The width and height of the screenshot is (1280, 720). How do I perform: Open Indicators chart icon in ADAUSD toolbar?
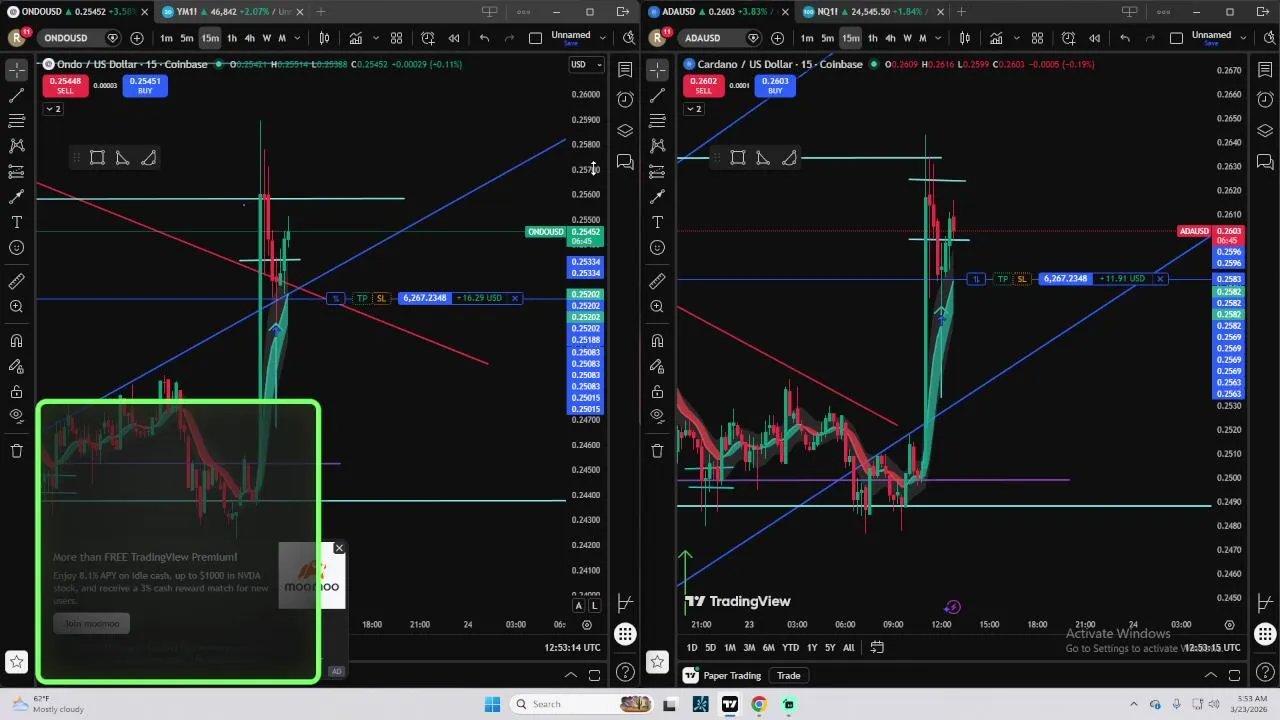(996, 38)
